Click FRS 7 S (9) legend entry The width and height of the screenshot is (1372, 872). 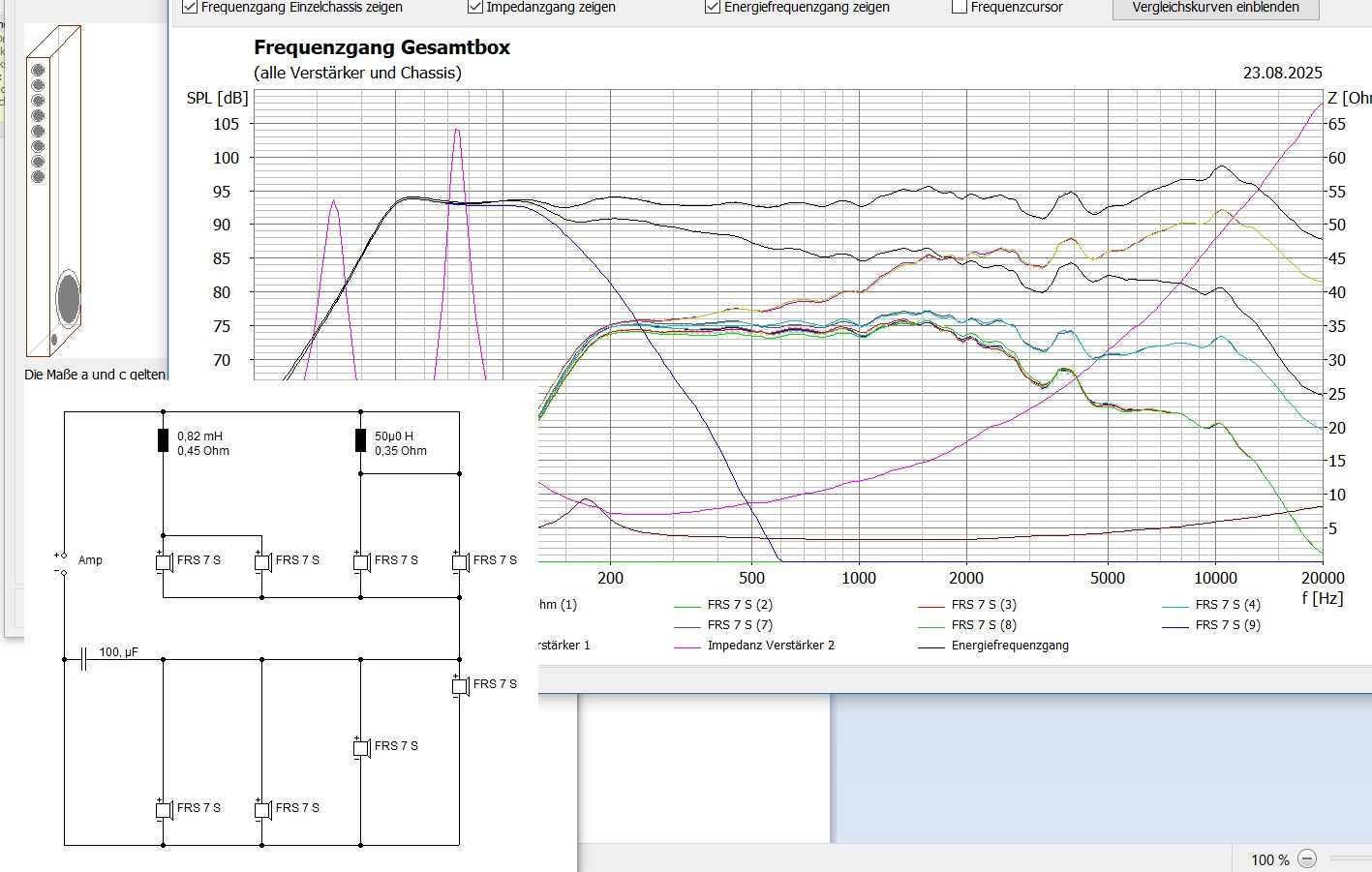[x=1228, y=625]
